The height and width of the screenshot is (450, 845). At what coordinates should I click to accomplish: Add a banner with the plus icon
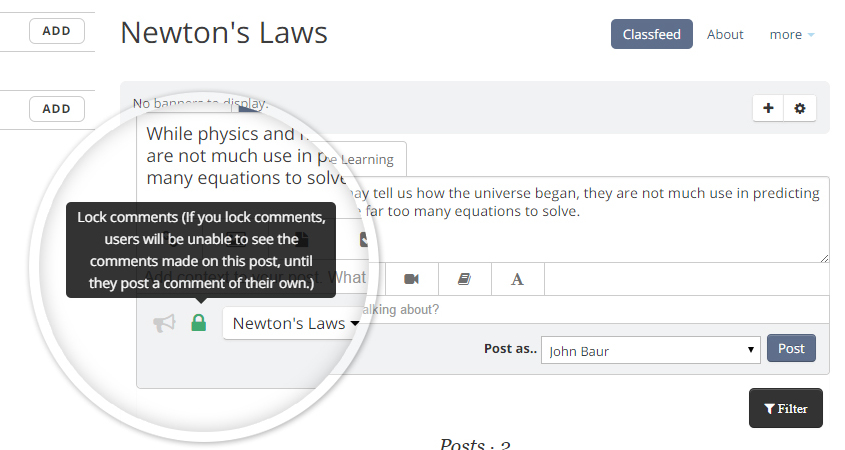coord(768,108)
